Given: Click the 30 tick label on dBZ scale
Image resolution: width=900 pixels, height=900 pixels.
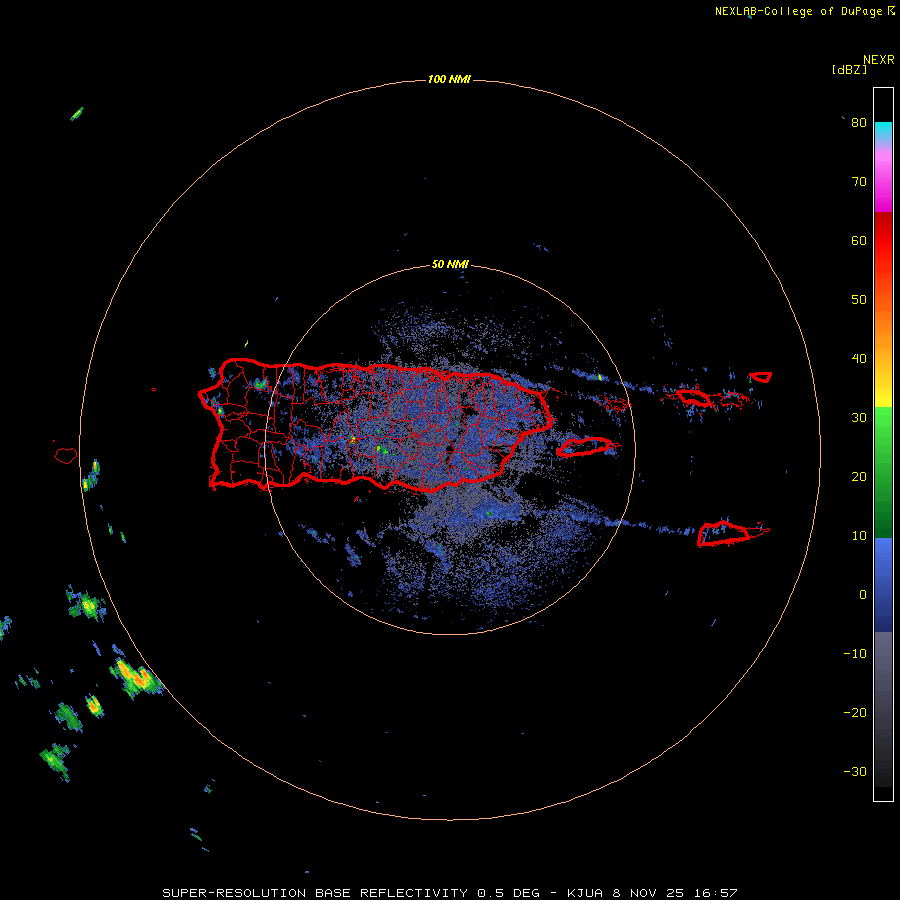Looking at the screenshot, I should pos(859,418).
